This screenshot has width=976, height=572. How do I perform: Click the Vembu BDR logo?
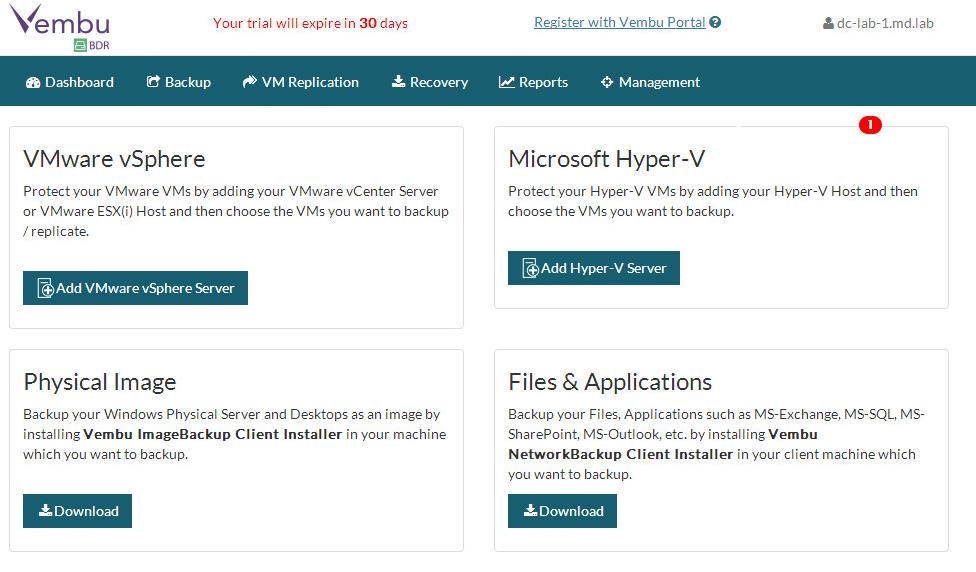[x=60, y=26]
